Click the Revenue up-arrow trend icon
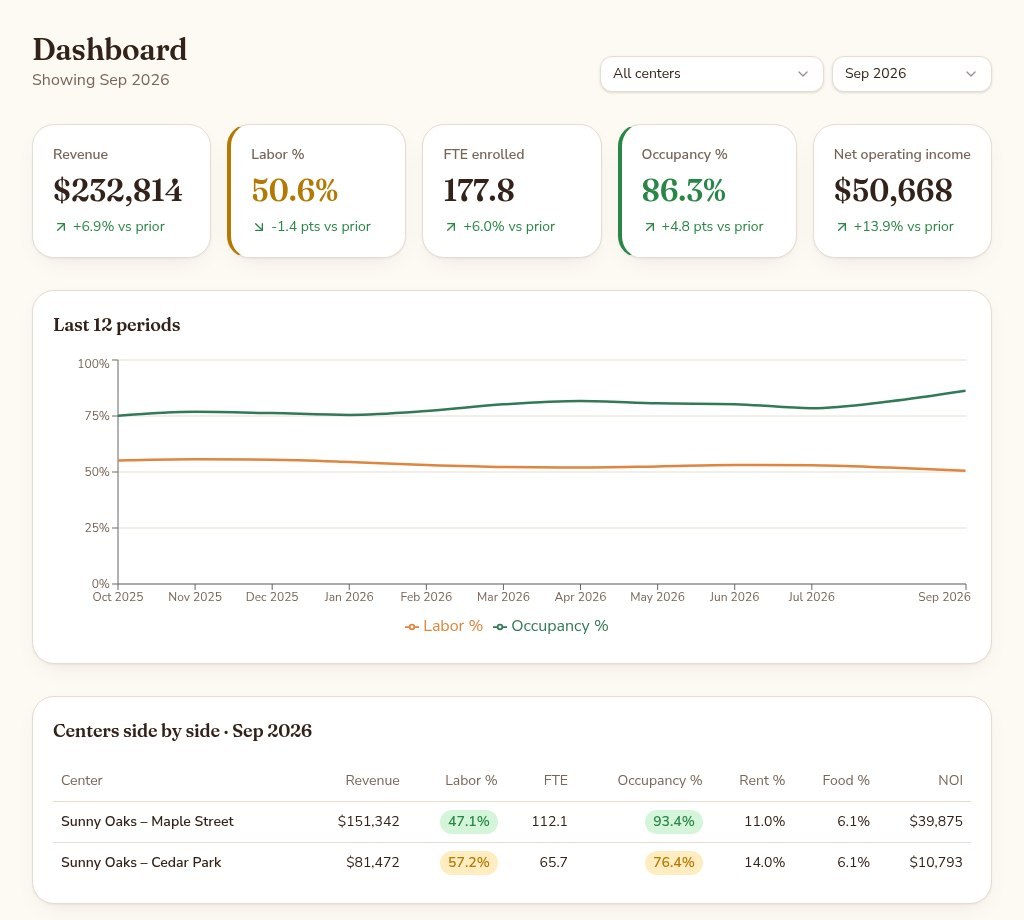This screenshot has width=1024, height=920. (61, 227)
